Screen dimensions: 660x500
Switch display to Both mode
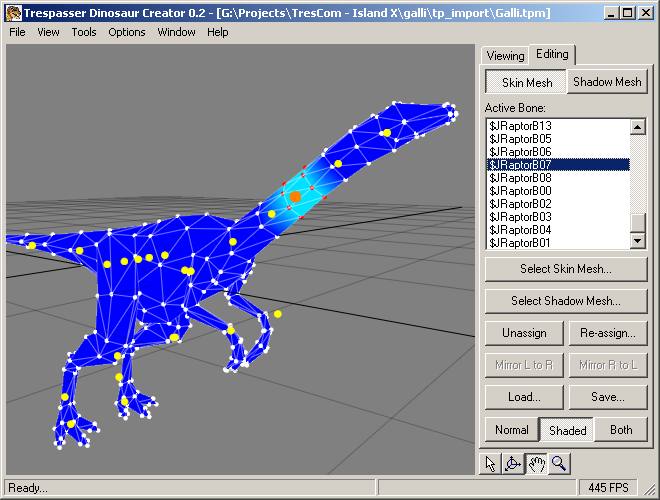point(621,430)
